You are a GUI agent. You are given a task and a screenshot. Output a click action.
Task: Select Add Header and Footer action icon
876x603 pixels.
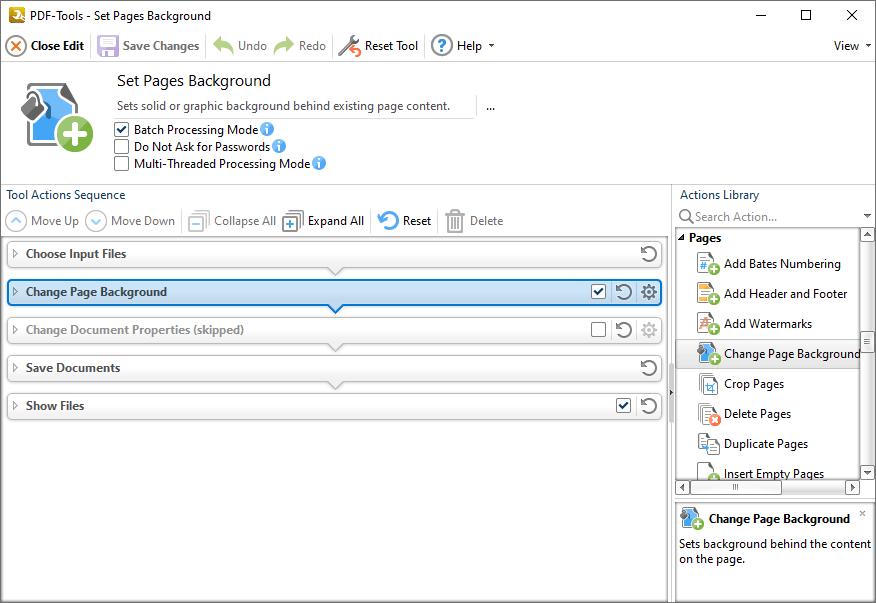coord(708,294)
